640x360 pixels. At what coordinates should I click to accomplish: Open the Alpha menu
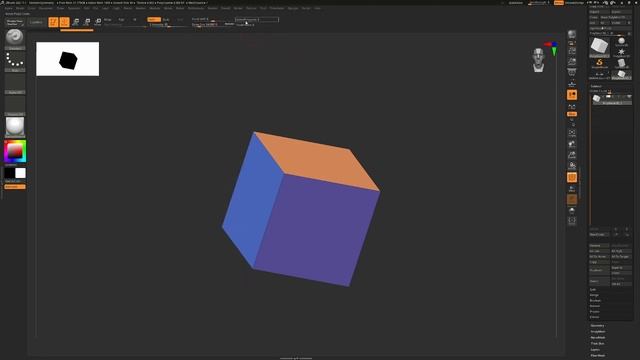(x=8, y=8)
